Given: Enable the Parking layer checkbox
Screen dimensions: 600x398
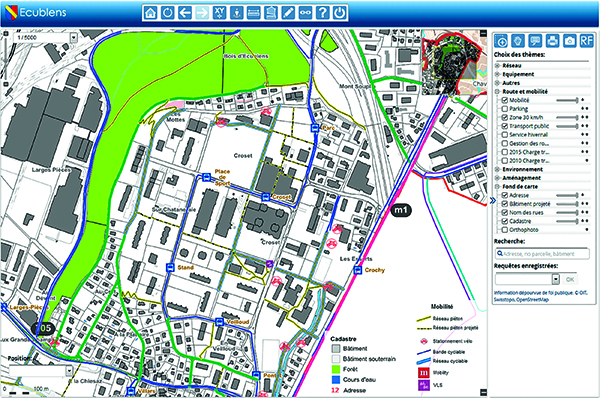Looking at the screenshot, I should tap(505, 109).
